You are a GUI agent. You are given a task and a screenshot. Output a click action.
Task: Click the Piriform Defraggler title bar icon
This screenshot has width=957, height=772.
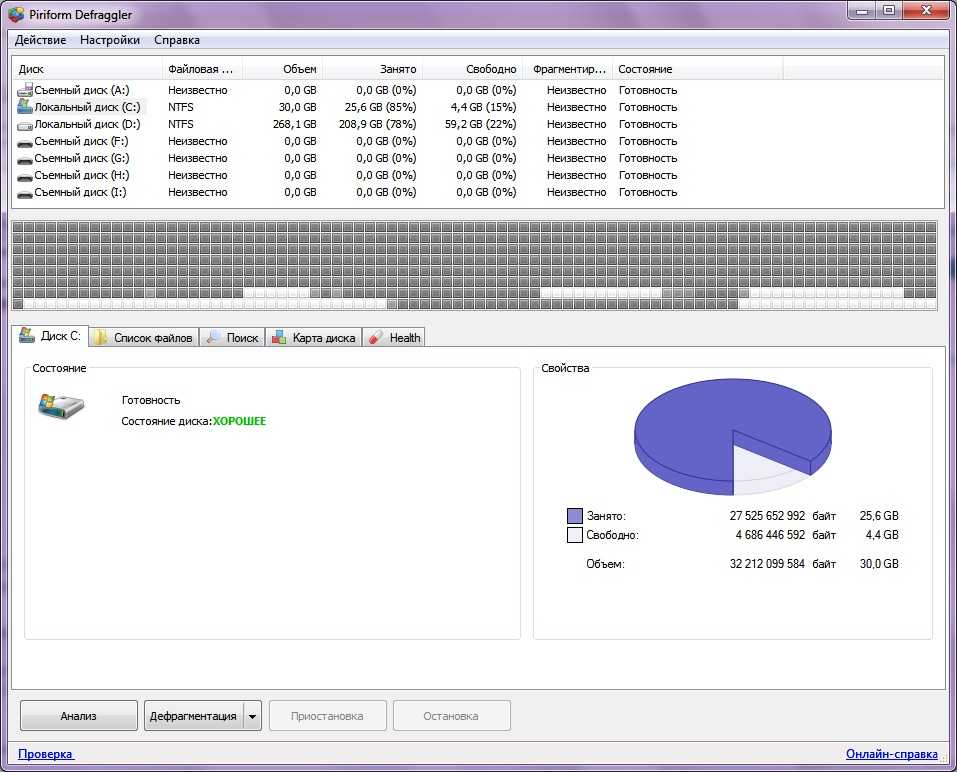[x=16, y=14]
